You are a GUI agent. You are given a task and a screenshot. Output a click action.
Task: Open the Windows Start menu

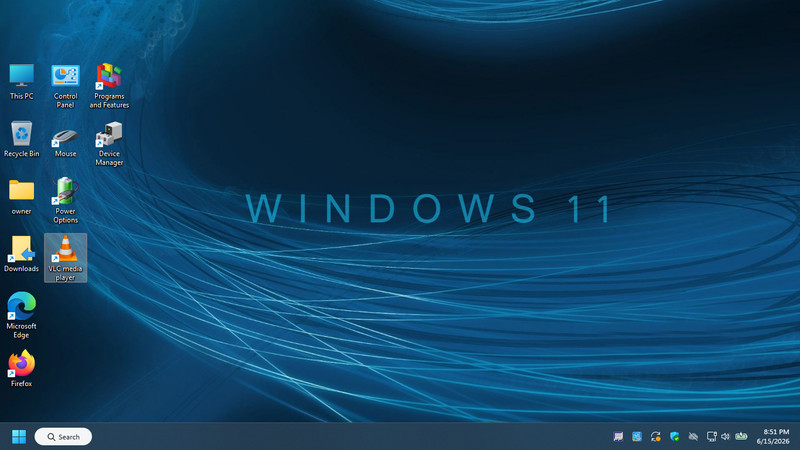19,437
